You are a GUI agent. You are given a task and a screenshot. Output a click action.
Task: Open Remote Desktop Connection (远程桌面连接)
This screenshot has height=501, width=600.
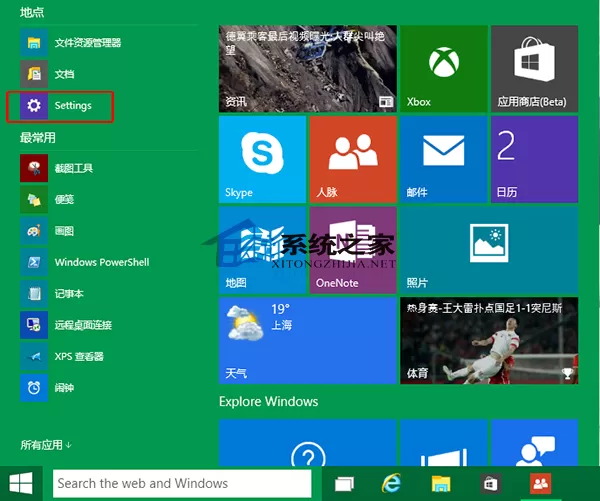66,325
